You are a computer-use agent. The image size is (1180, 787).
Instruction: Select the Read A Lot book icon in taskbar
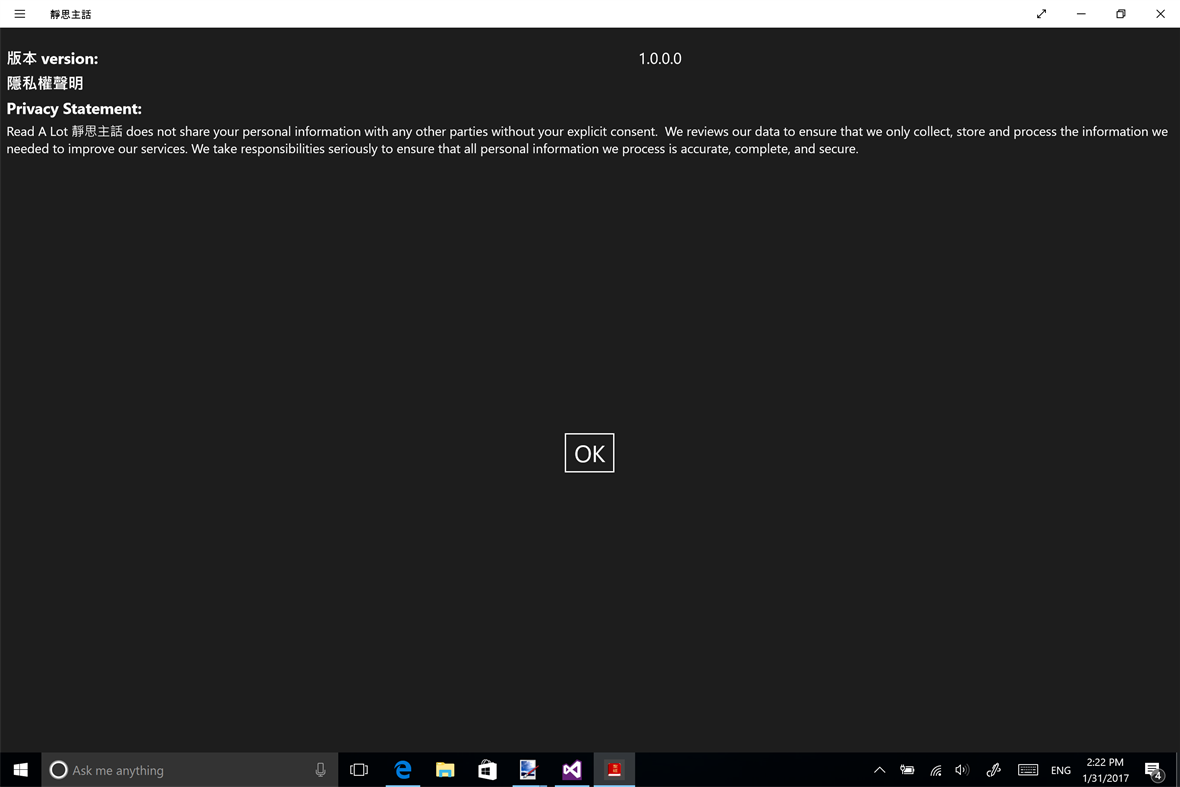pos(614,770)
